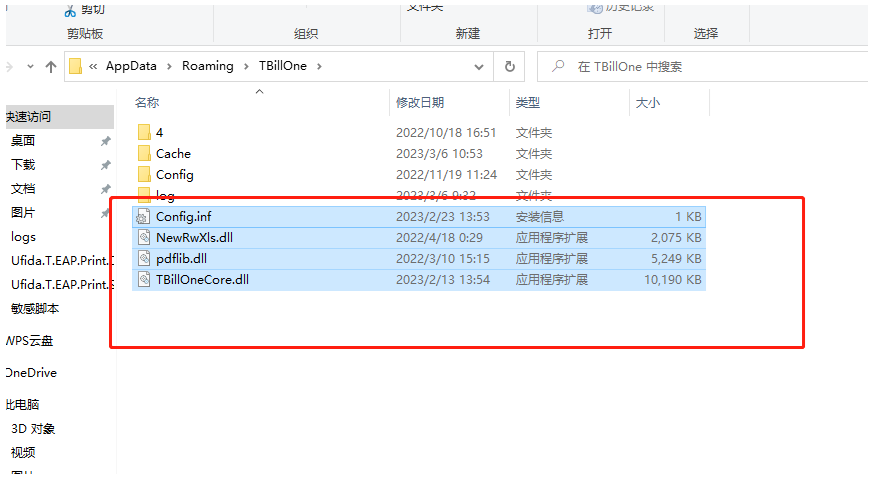
Task: Select the Cache folder name
Action: tap(173, 154)
